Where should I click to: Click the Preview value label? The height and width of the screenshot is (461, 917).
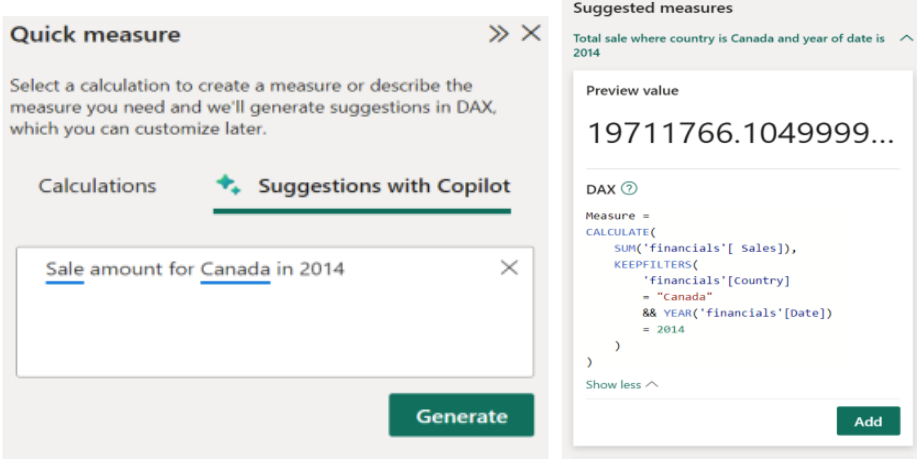click(632, 91)
